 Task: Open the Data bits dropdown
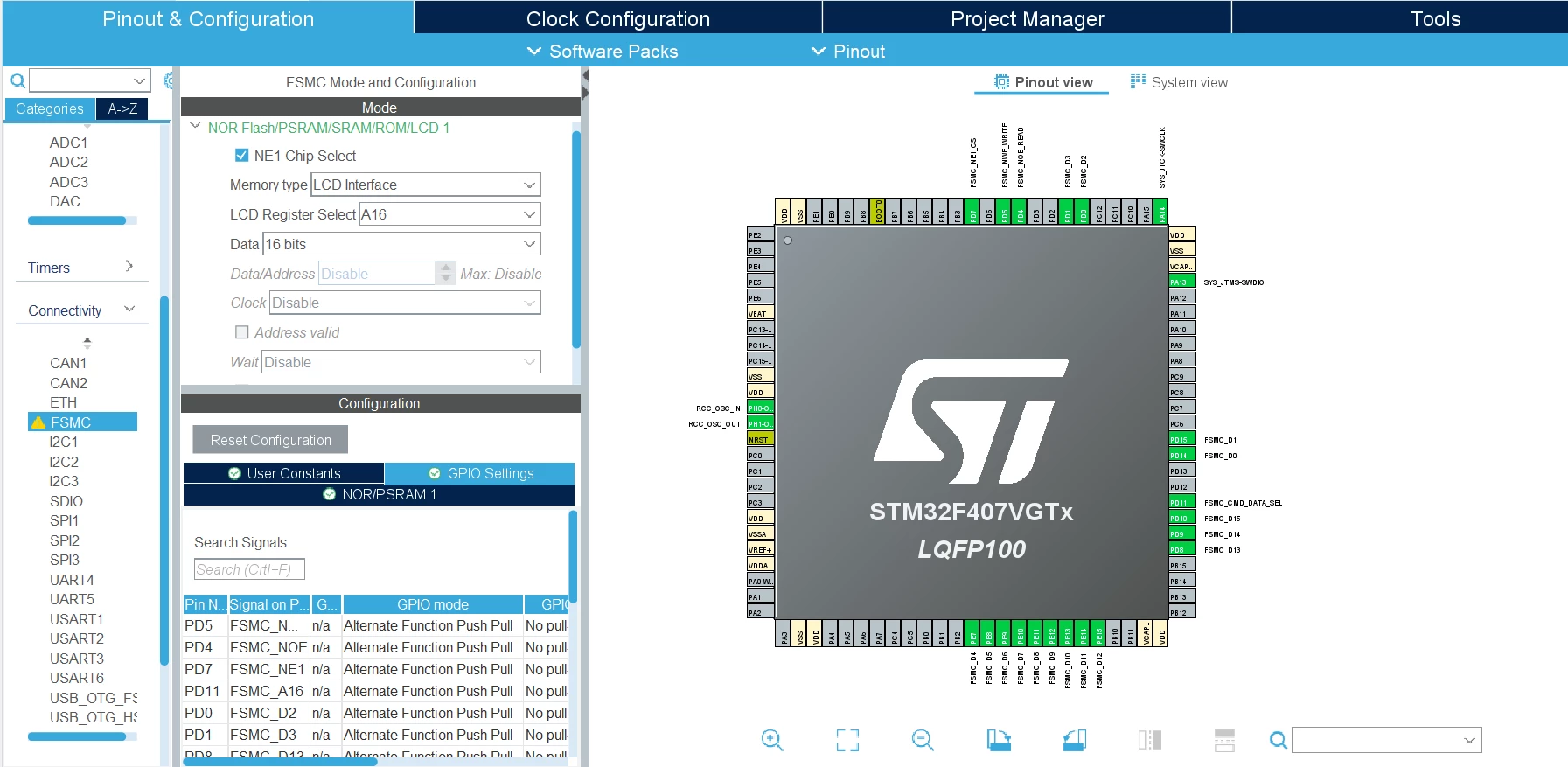(x=401, y=244)
